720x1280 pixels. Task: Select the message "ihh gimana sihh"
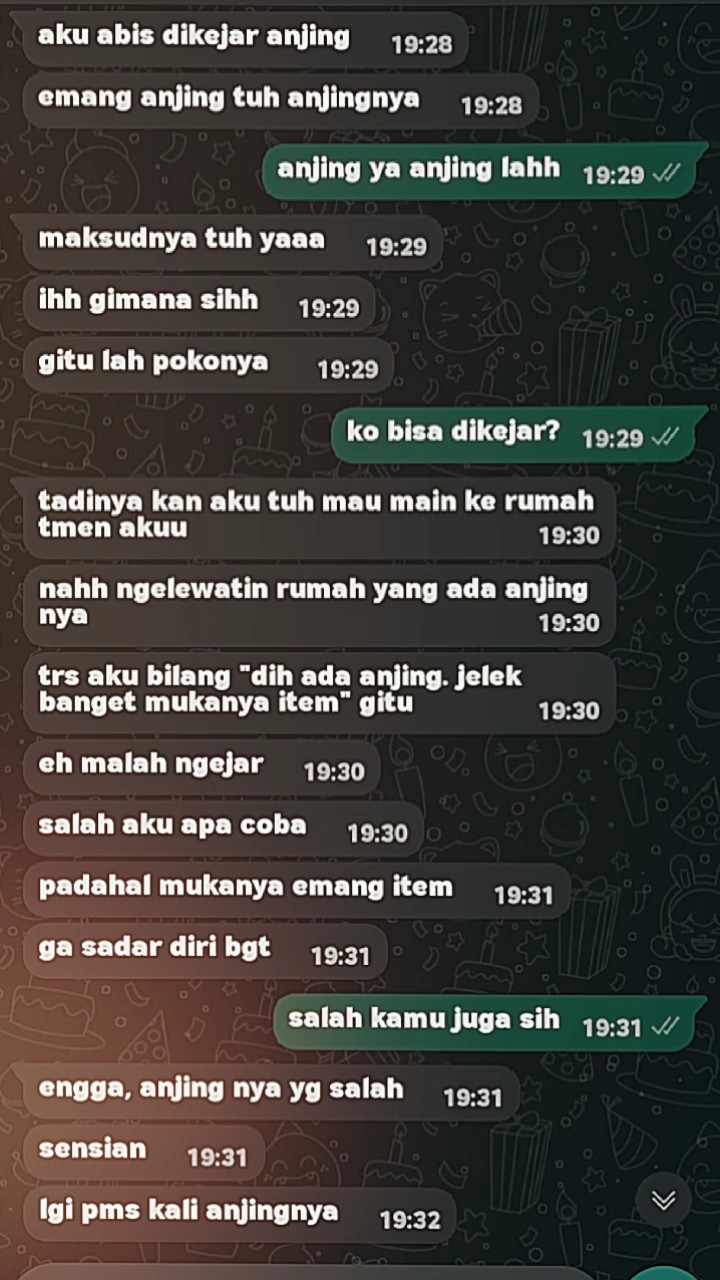[199, 304]
